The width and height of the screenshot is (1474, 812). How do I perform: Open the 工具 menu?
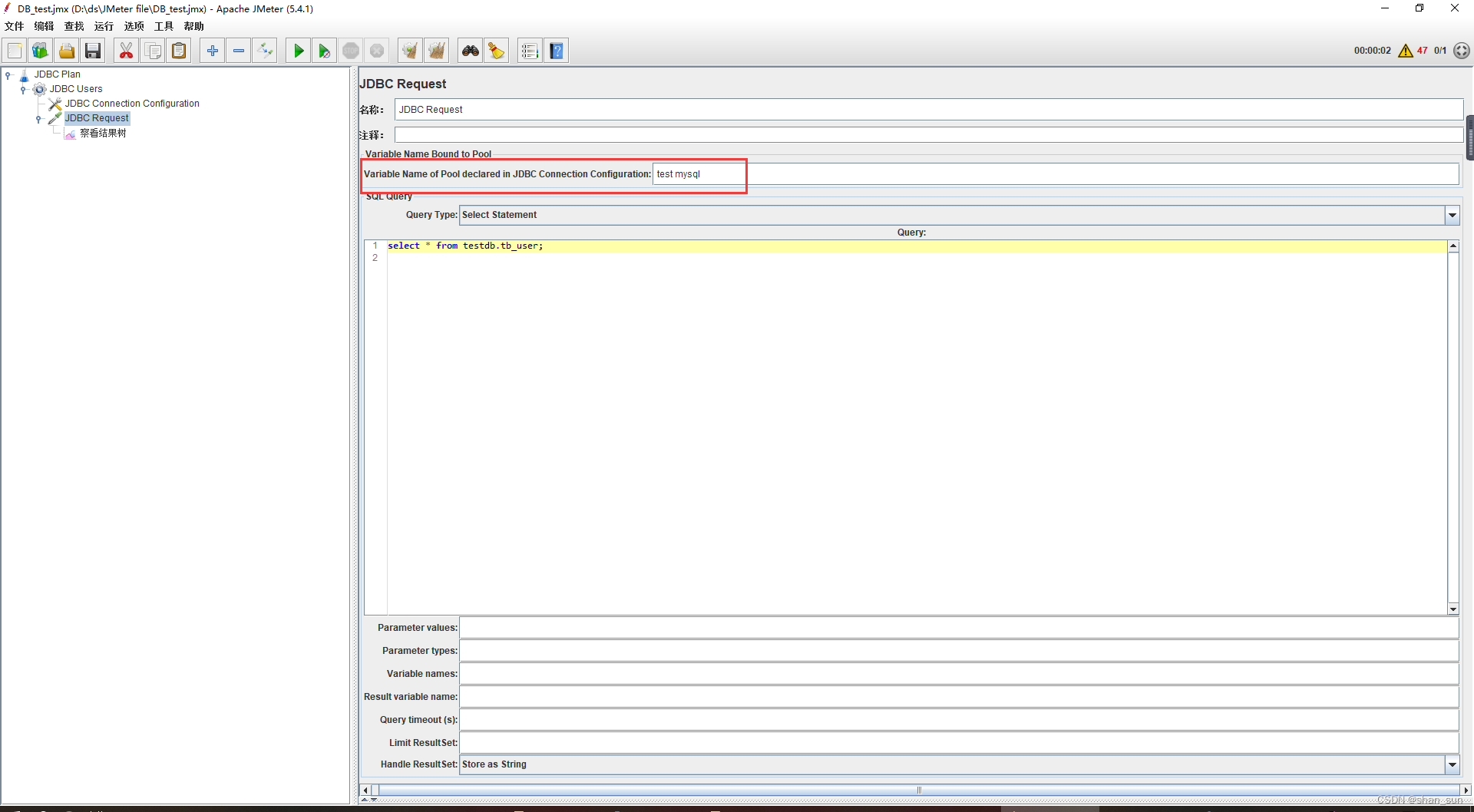coord(164,26)
